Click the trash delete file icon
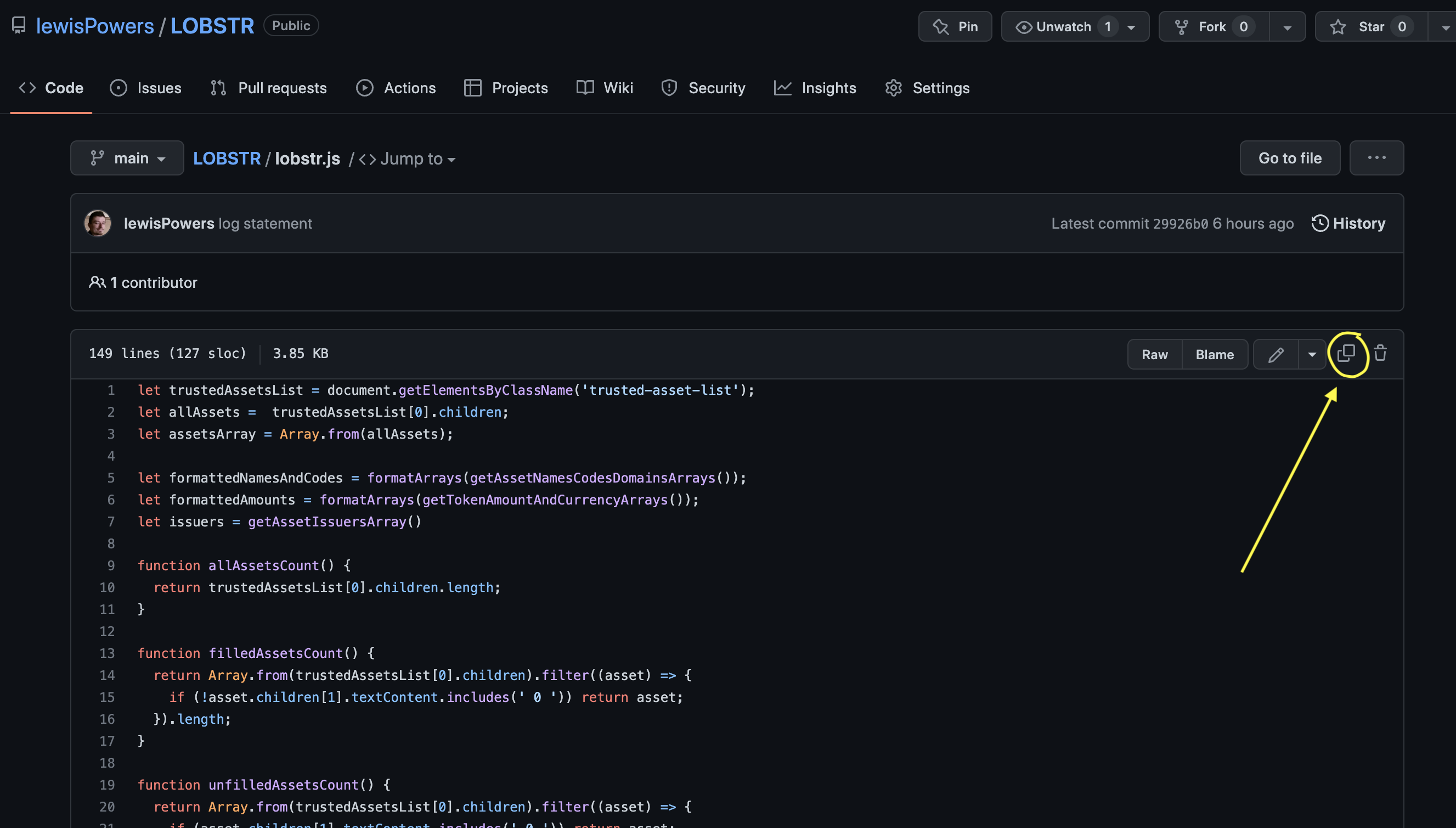Image resolution: width=1456 pixels, height=828 pixels. tap(1380, 354)
